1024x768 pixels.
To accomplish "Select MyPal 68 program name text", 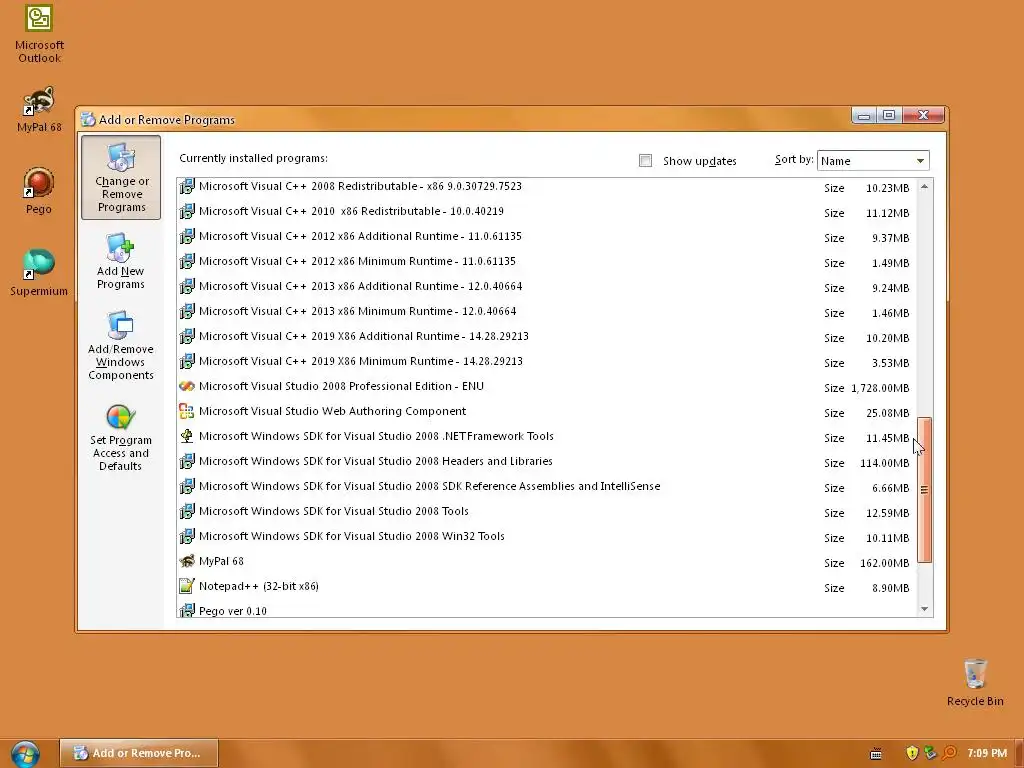I will point(221,561).
